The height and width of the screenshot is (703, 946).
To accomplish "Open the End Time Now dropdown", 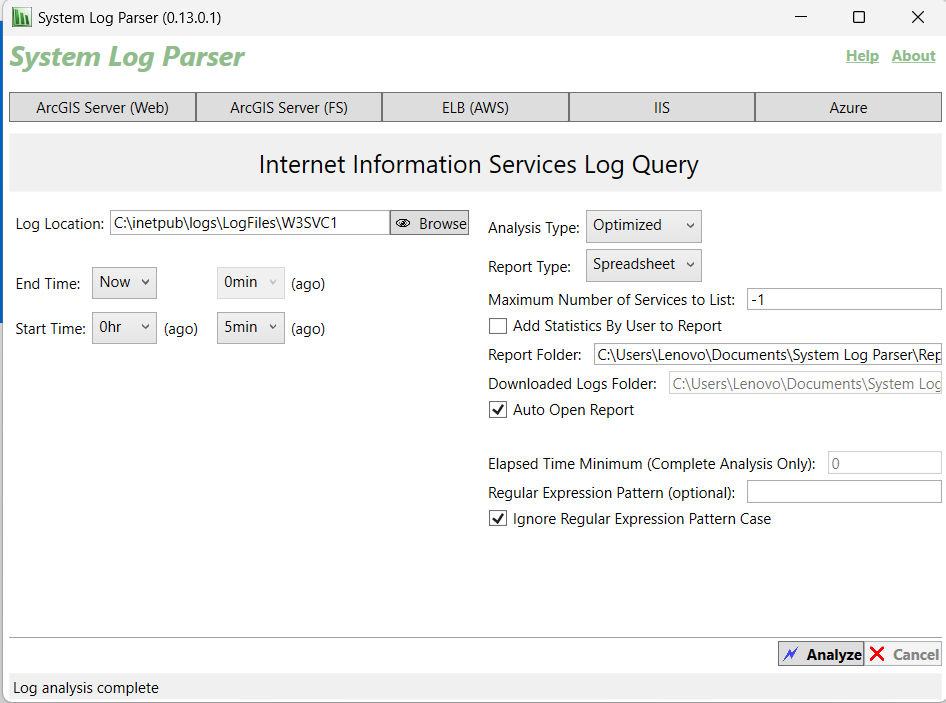I will (x=124, y=282).
